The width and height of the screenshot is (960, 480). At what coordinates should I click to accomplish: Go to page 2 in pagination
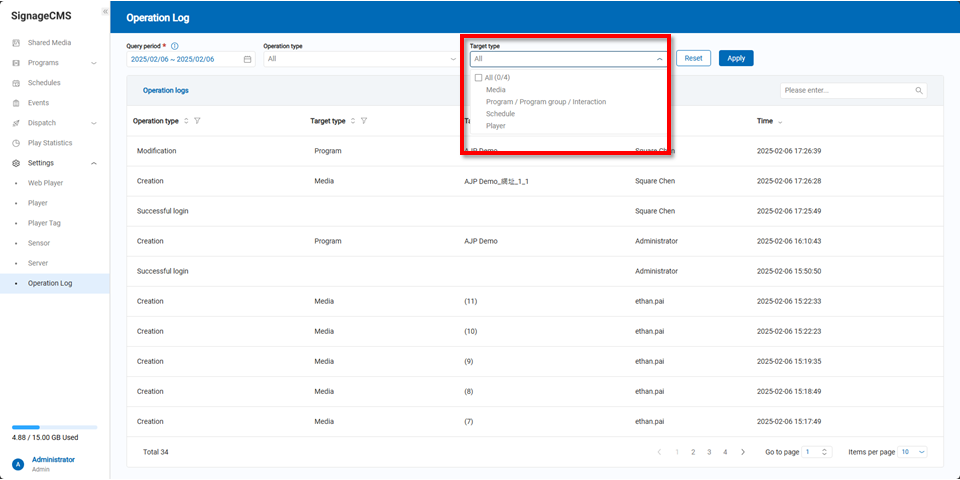[x=693, y=452]
